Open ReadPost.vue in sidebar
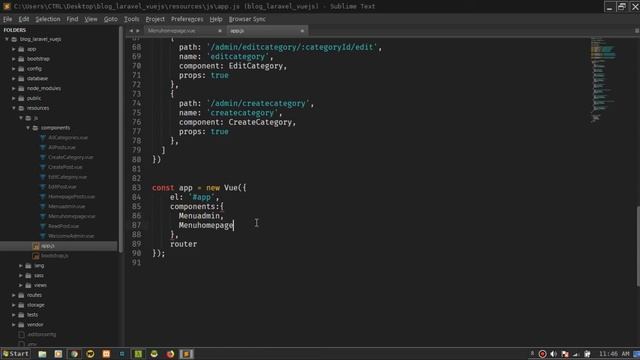640x360 pixels. point(63,226)
